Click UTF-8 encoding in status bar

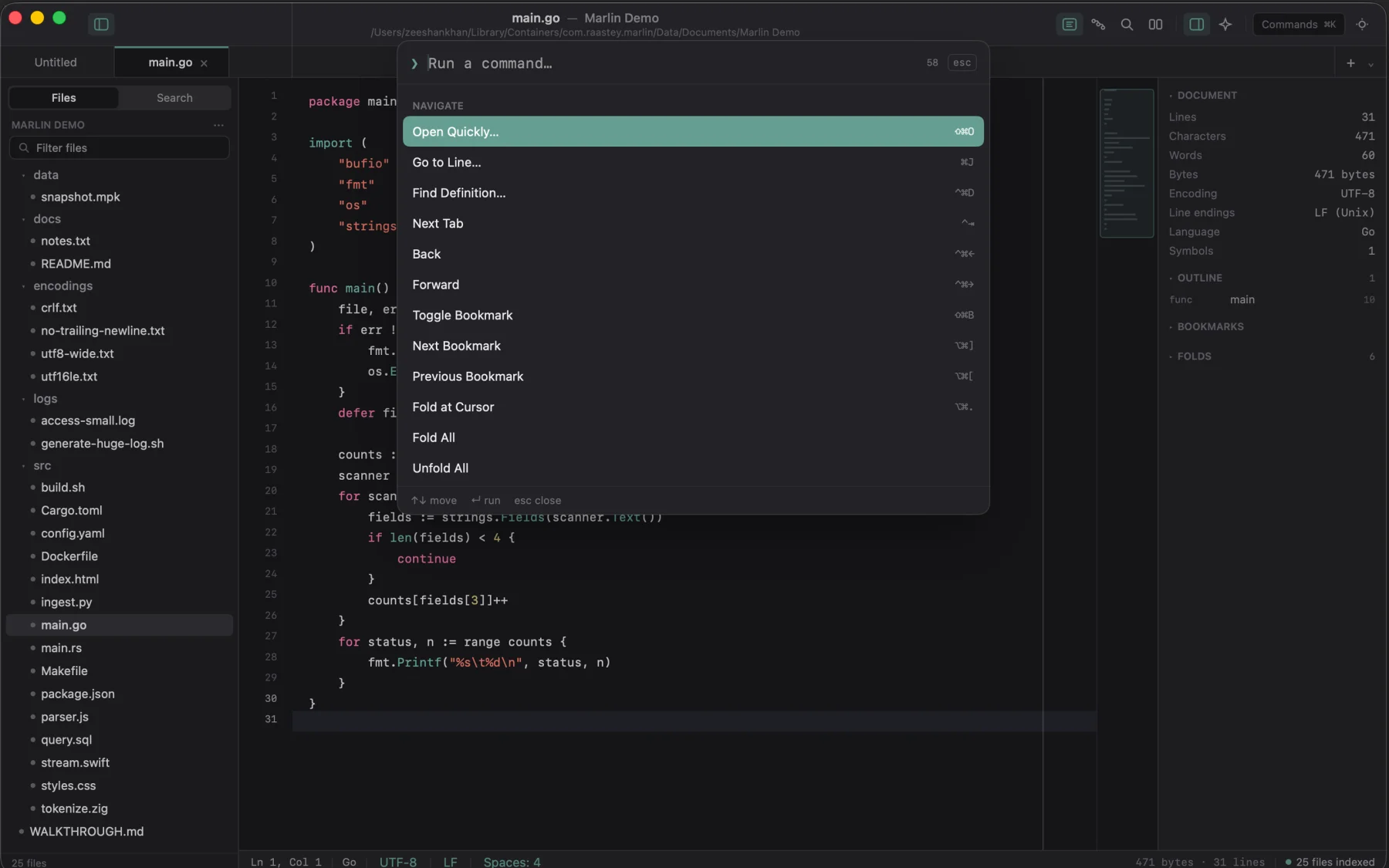pyautogui.click(x=398, y=862)
